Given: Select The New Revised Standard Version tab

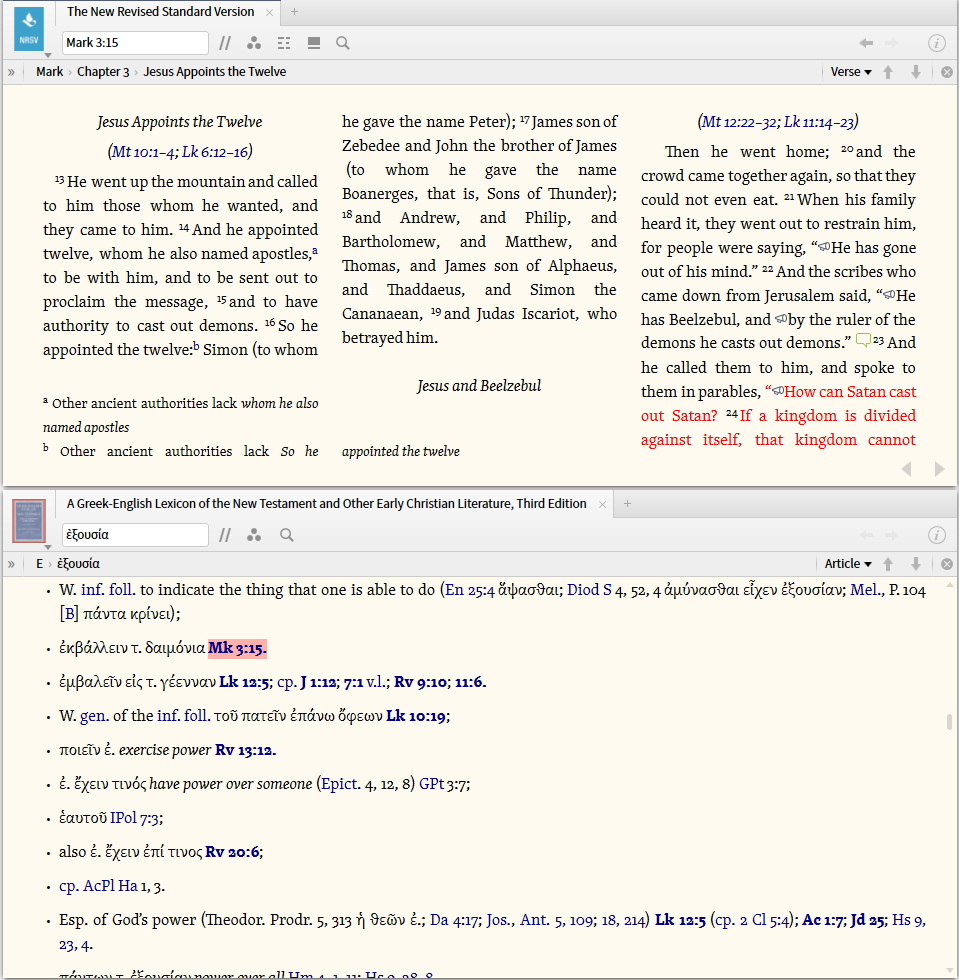Looking at the screenshot, I should (161, 12).
